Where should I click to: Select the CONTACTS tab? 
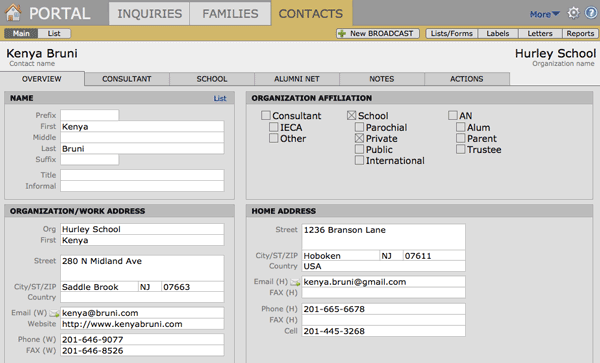pyautogui.click(x=311, y=14)
